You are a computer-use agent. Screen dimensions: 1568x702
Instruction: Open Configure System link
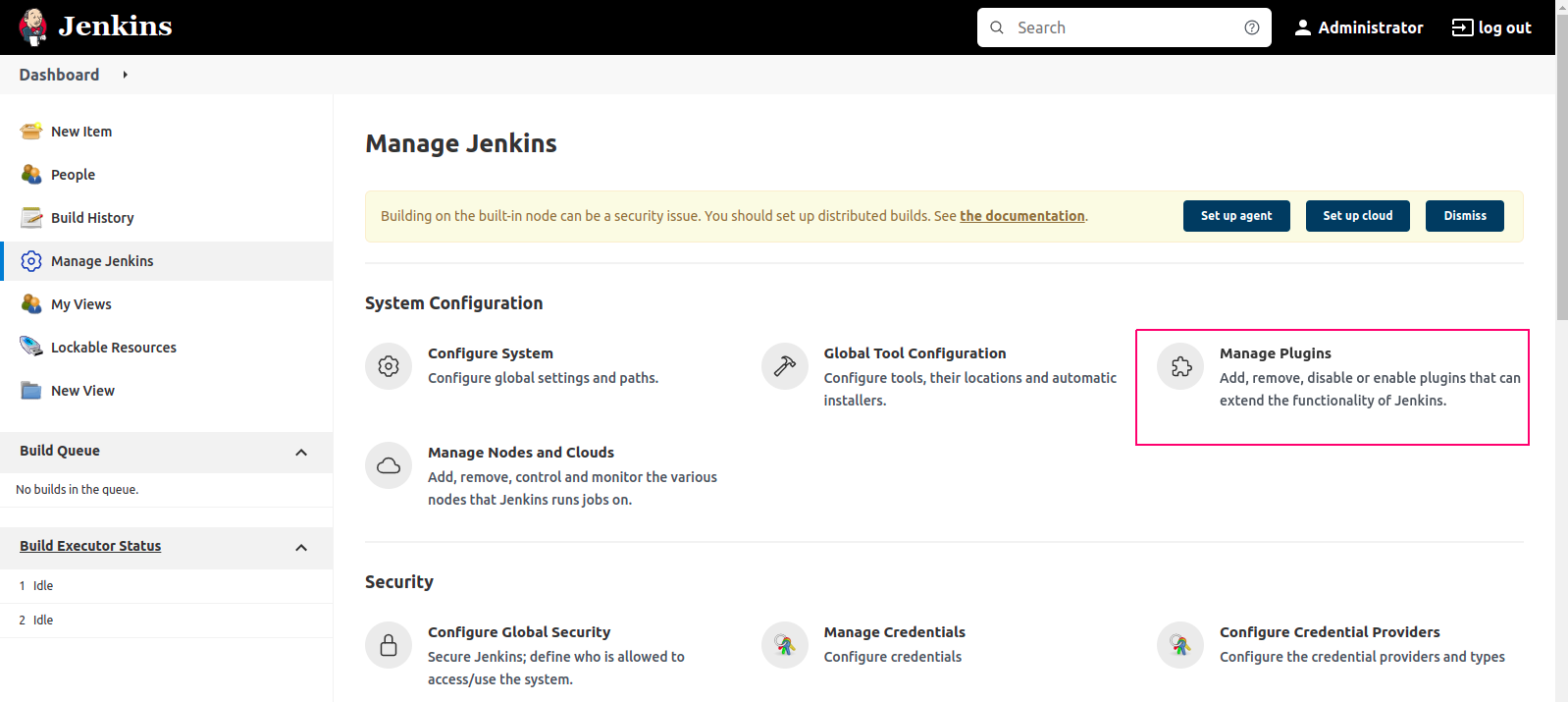point(491,353)
